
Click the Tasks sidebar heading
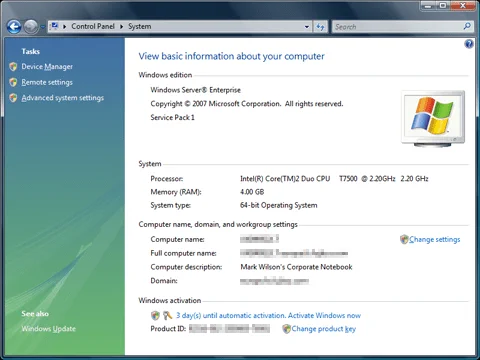coord(30,51)
